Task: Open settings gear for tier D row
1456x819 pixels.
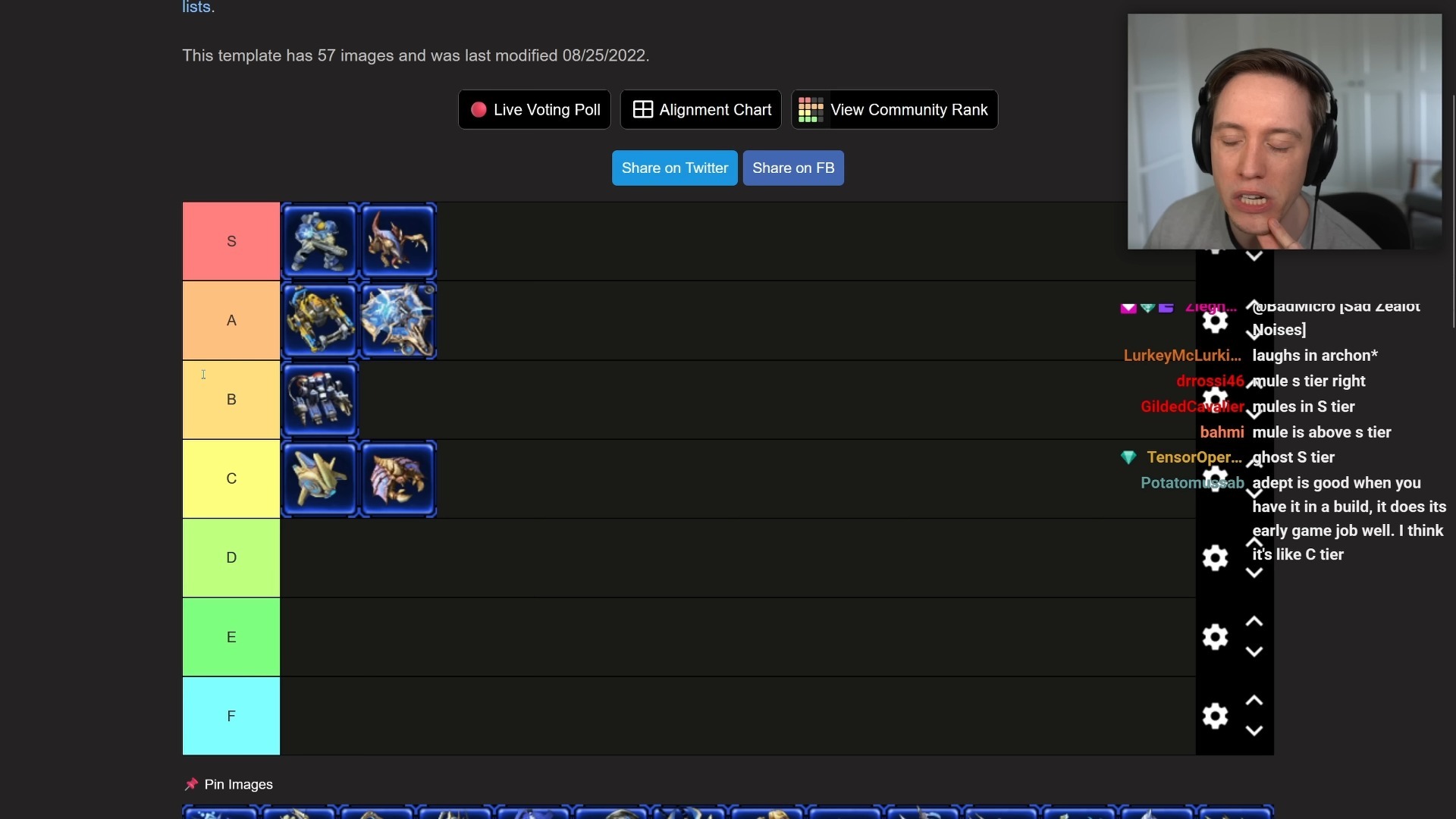Action: [1215, 557]
